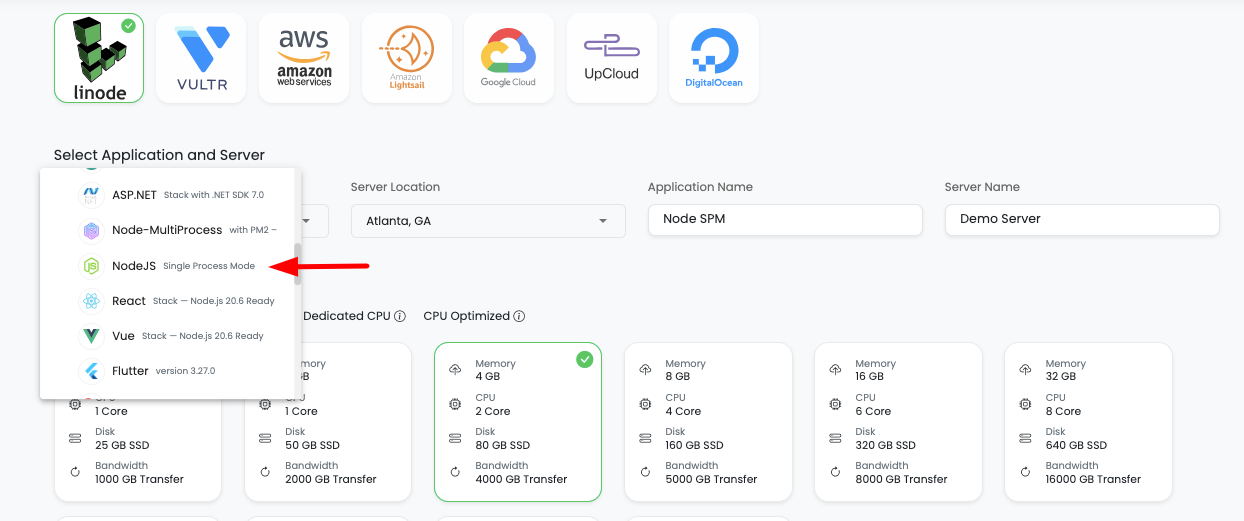Choose Amazon Web Services provider card

click(304, 58)
